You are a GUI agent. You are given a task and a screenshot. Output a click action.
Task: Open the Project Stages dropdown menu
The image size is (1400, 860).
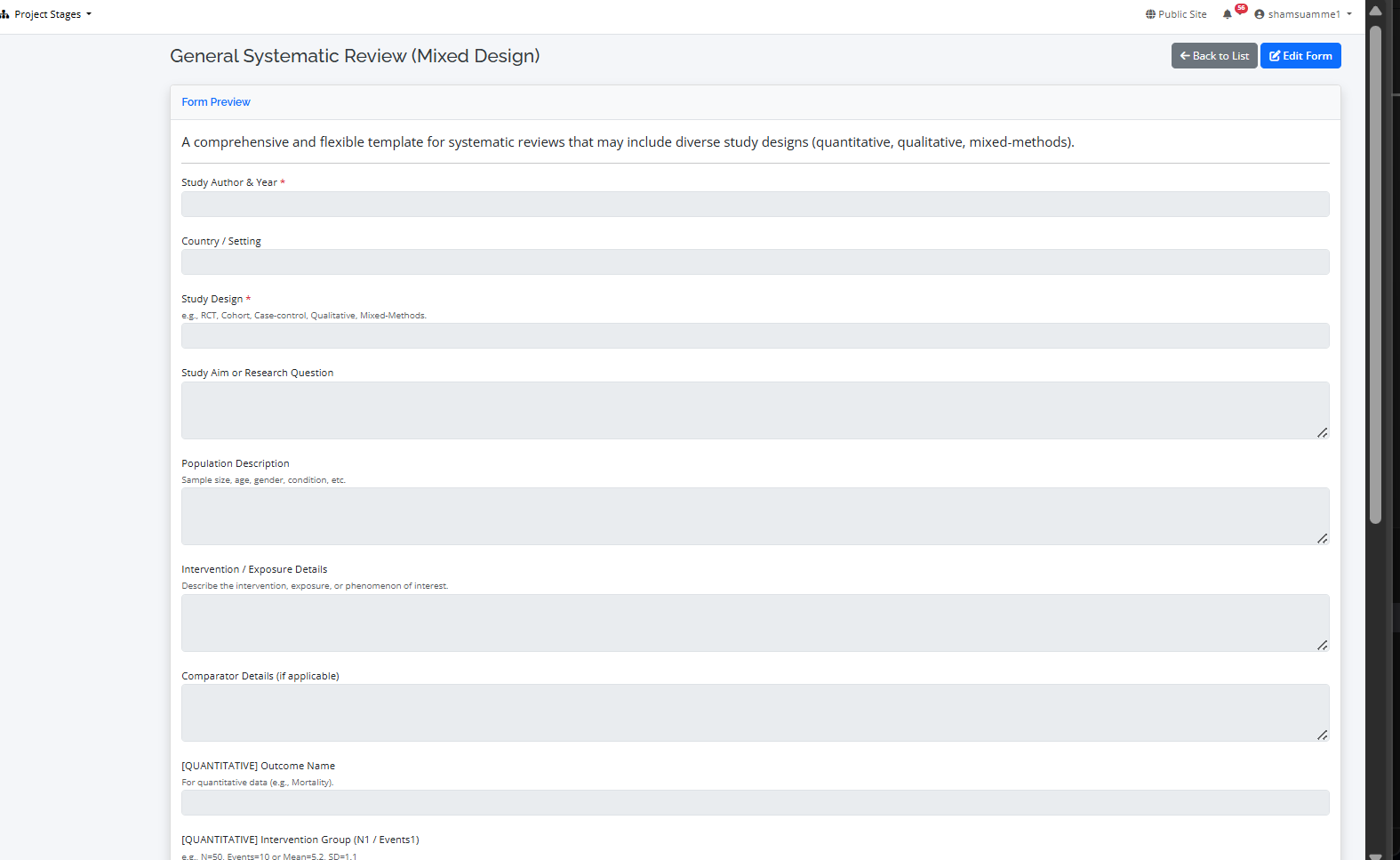coord(52,14)
